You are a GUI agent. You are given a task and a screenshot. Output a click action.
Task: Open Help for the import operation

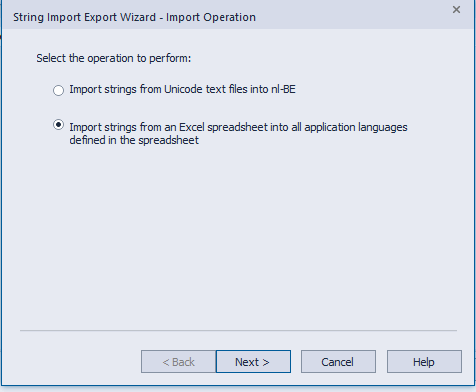tap(424, 362)
